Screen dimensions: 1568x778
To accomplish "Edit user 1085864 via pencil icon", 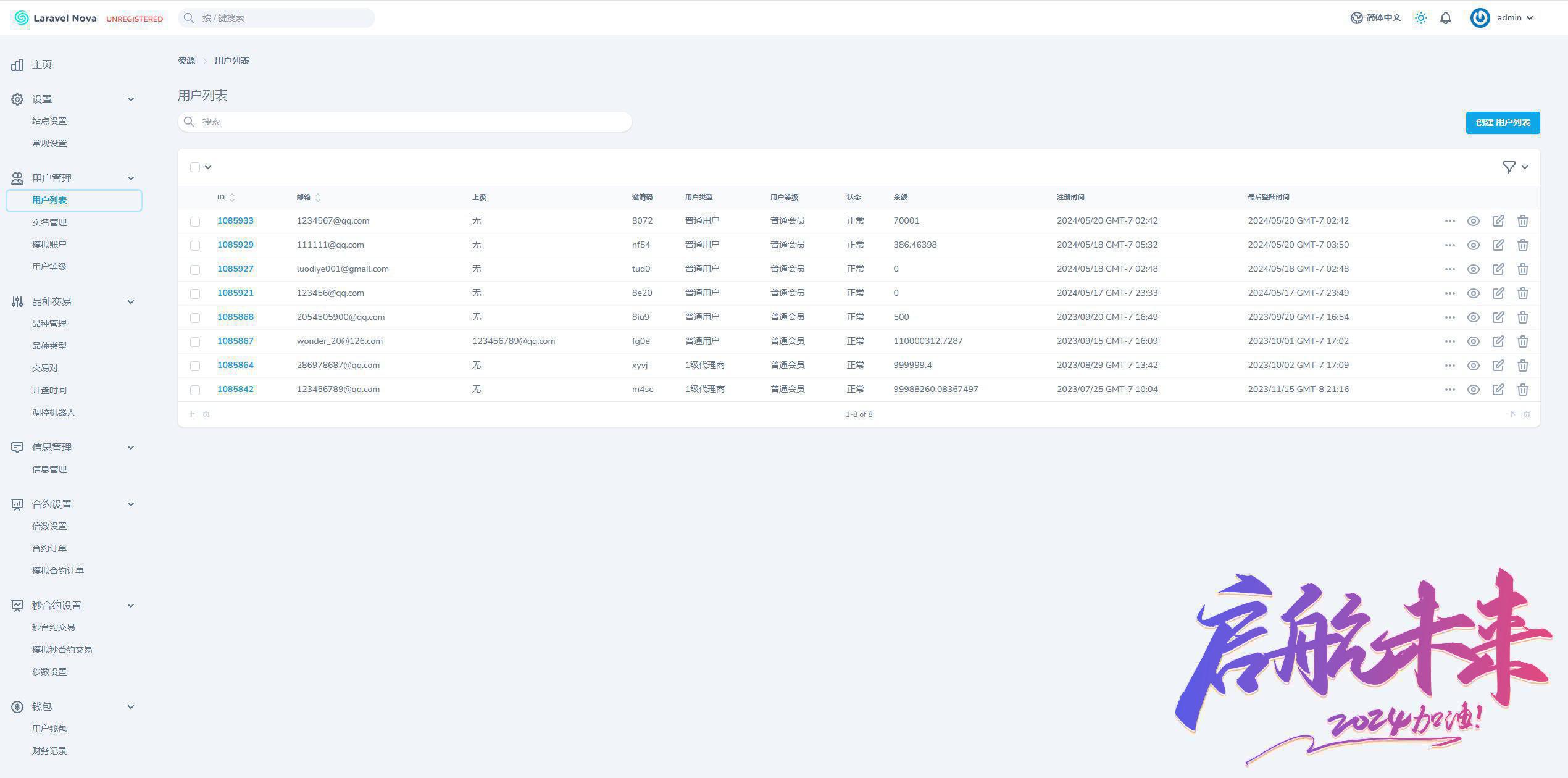I will [x=1498, y=366].
